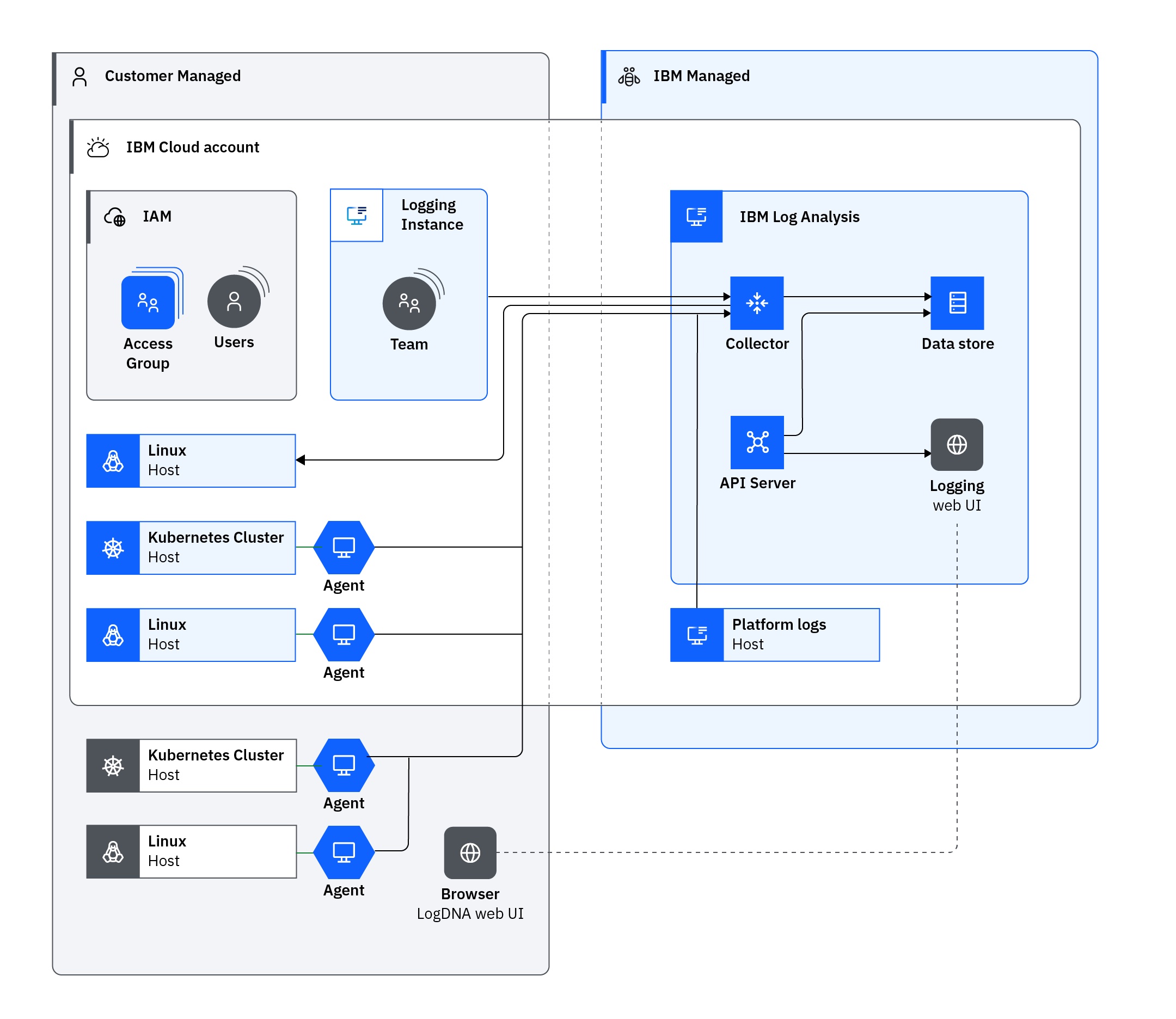Select the Access Group icon
Viewport: 1176px width, 1019px height.
149,302
